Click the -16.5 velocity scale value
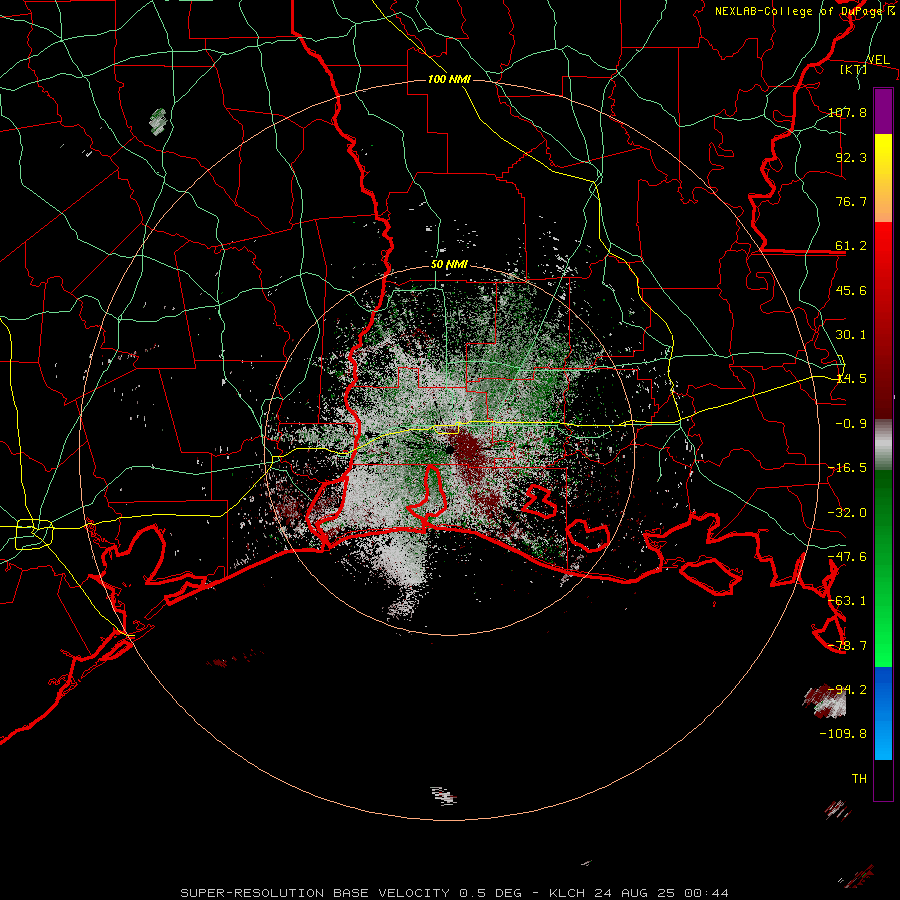900x900 pixels. click(x=847, y=468)
